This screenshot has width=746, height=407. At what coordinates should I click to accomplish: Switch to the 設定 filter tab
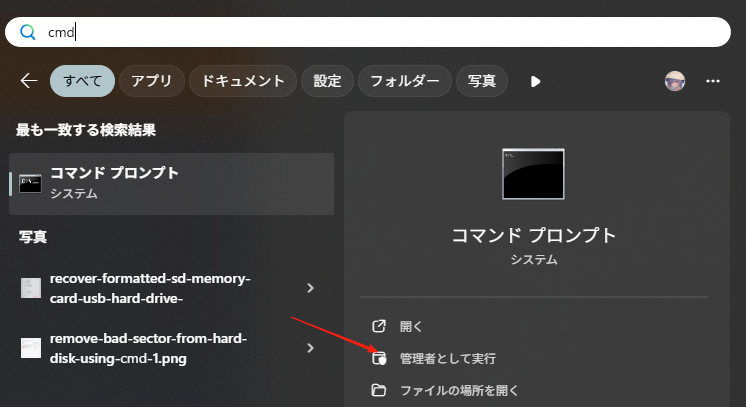pyautogui.click(x=327, y=81)
